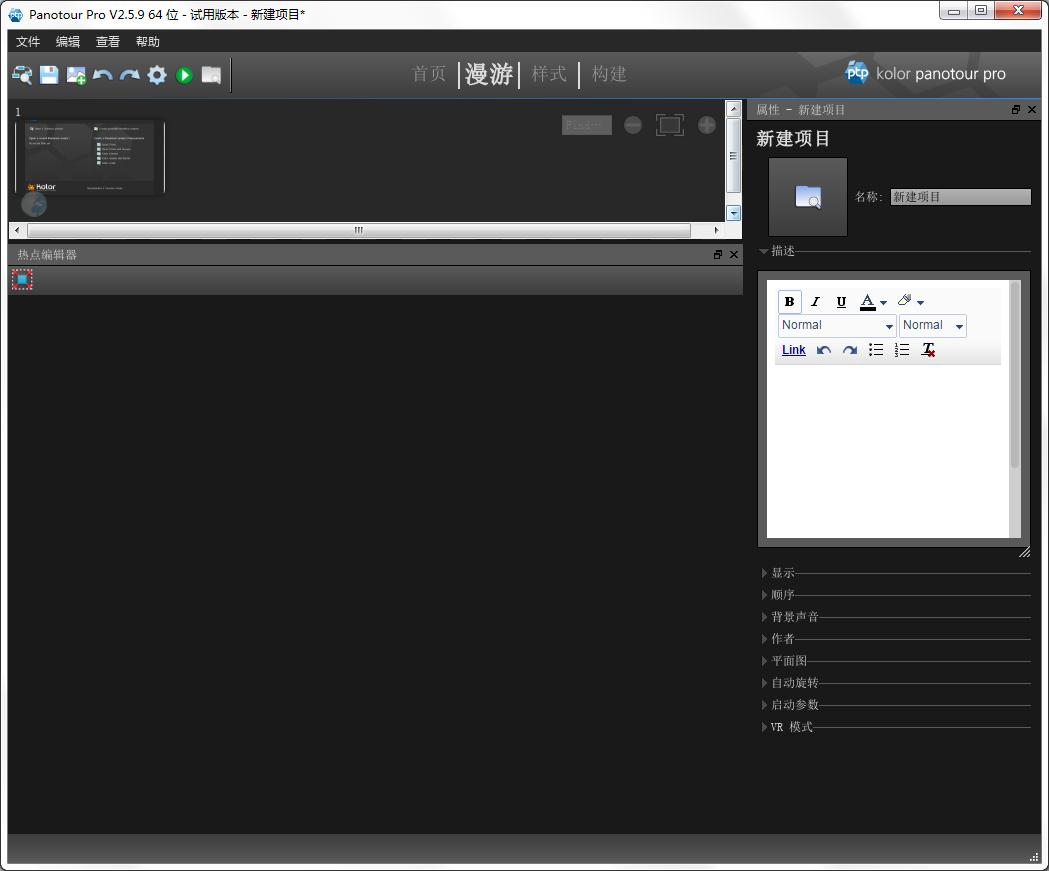Screen dimensions: 1049x871
Task: Click the 名称 project name input field
Action: click(x=960, y=197)
